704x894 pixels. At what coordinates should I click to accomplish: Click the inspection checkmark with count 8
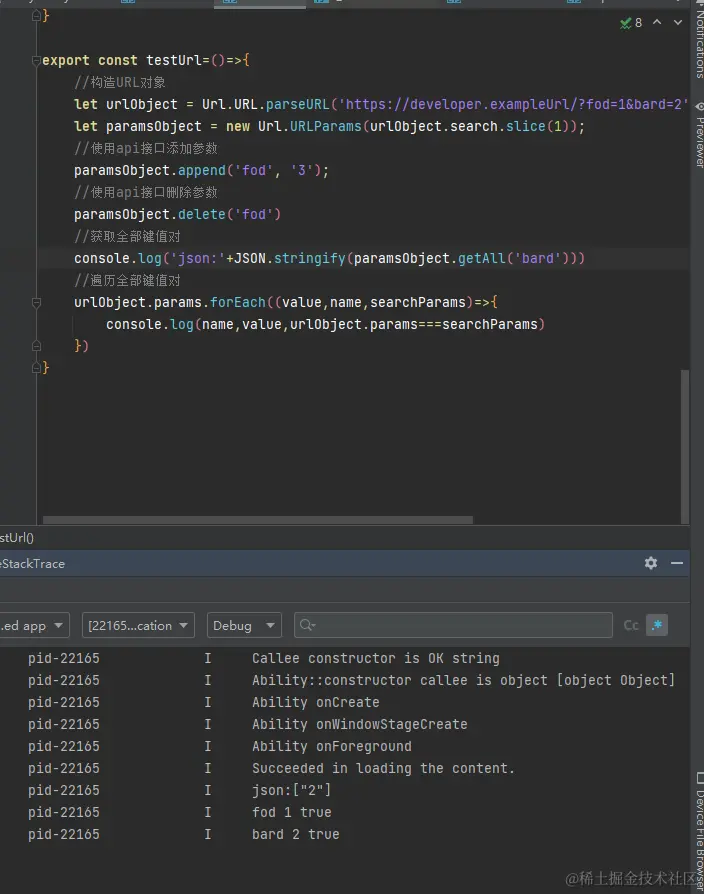[630, 23]
